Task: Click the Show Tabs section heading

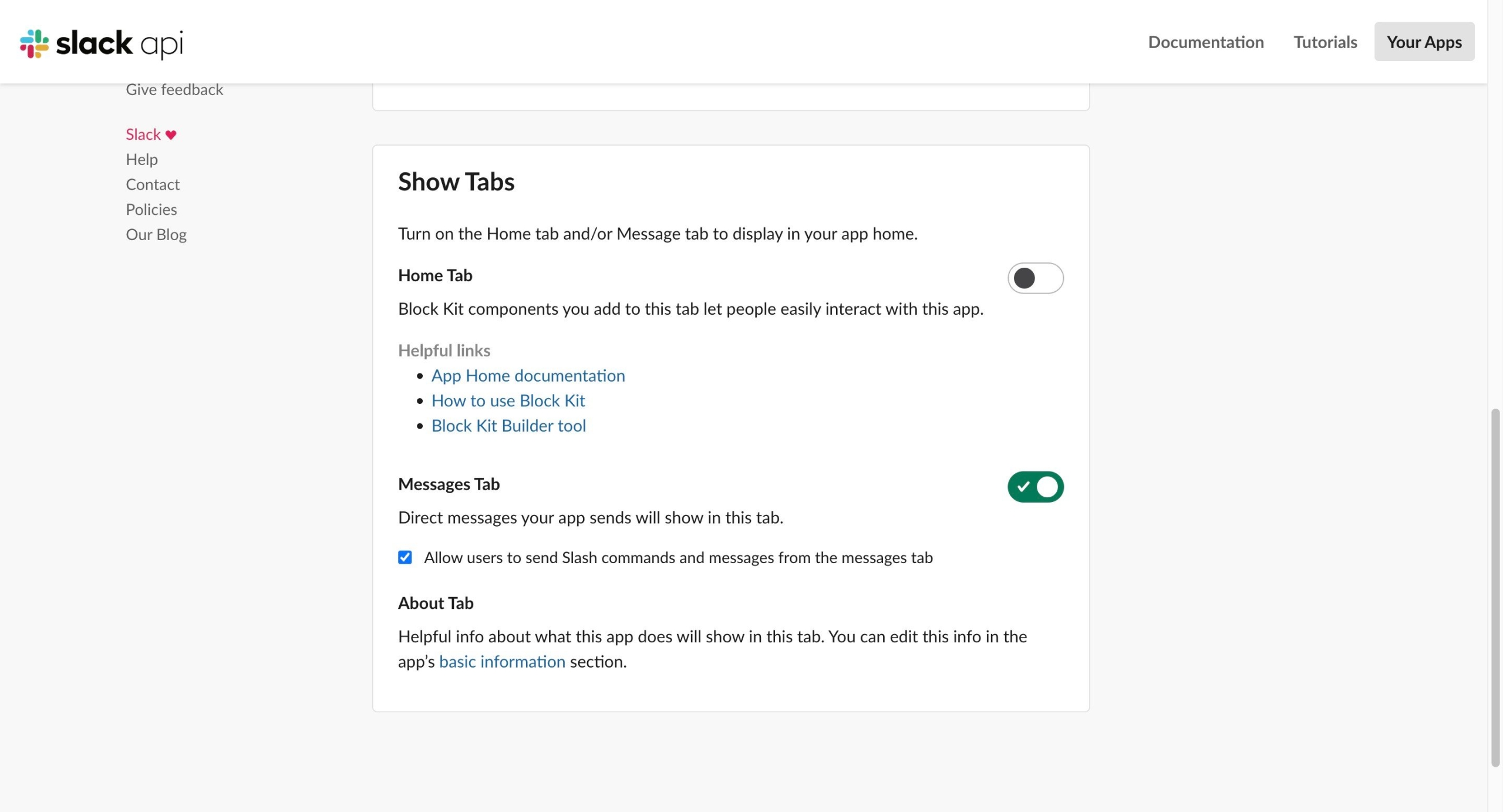Action: [x=456, y=182]
